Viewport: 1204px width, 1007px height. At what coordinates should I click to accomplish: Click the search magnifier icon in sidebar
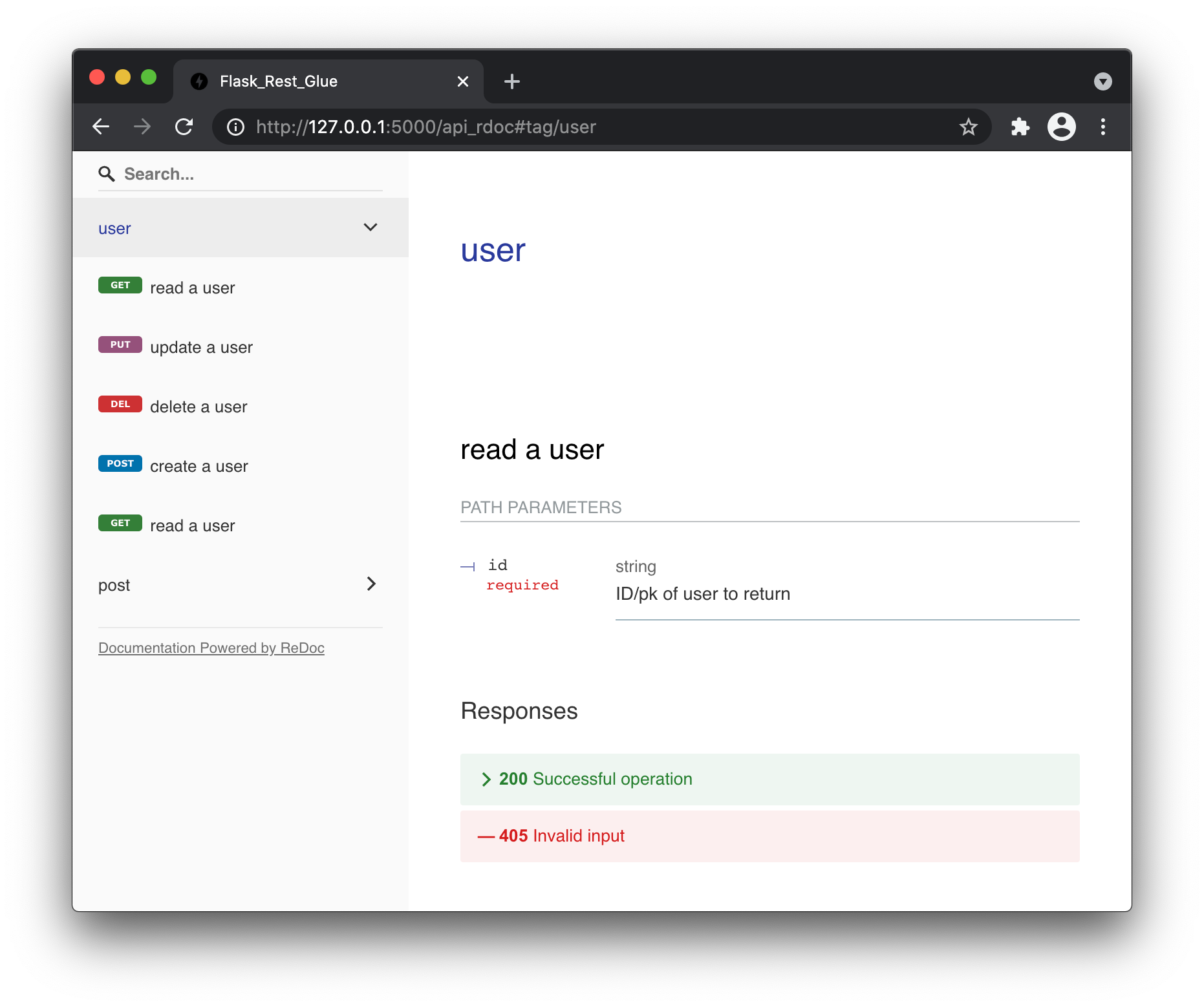click(107, 173)
